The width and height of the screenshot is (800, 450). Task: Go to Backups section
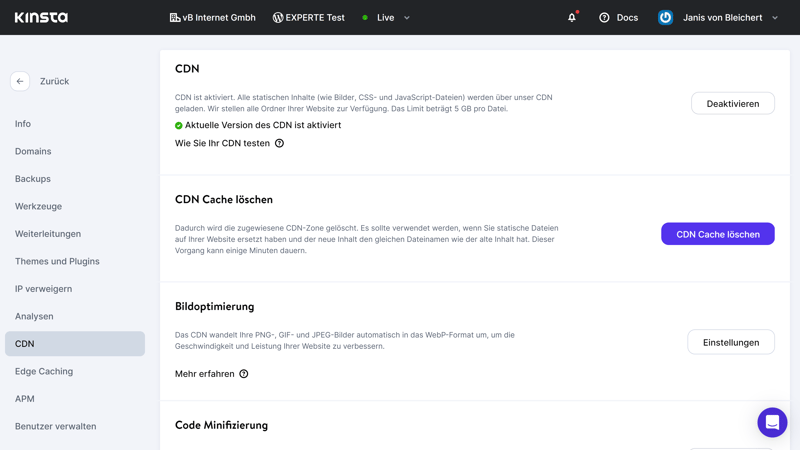click(x=33, y=179)
